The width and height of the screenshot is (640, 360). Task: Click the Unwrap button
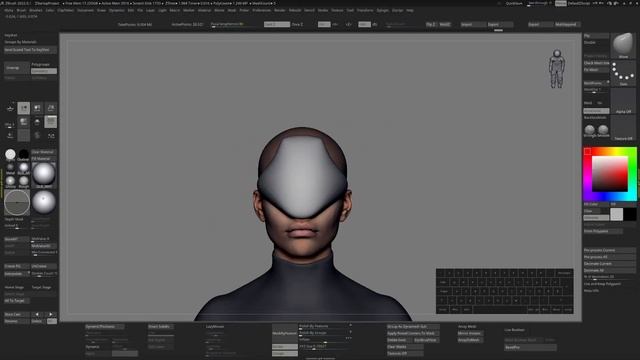coord(17,68)
